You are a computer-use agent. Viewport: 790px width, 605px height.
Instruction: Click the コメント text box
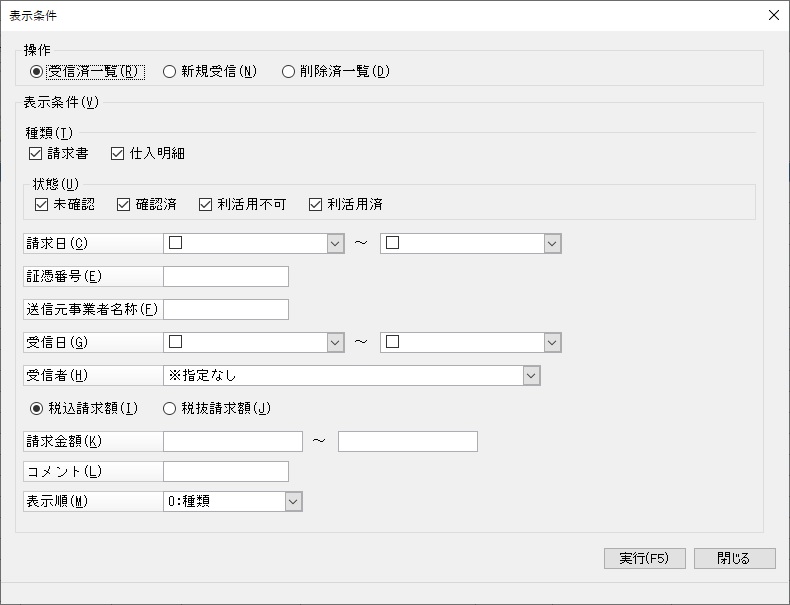pos(226,471)
